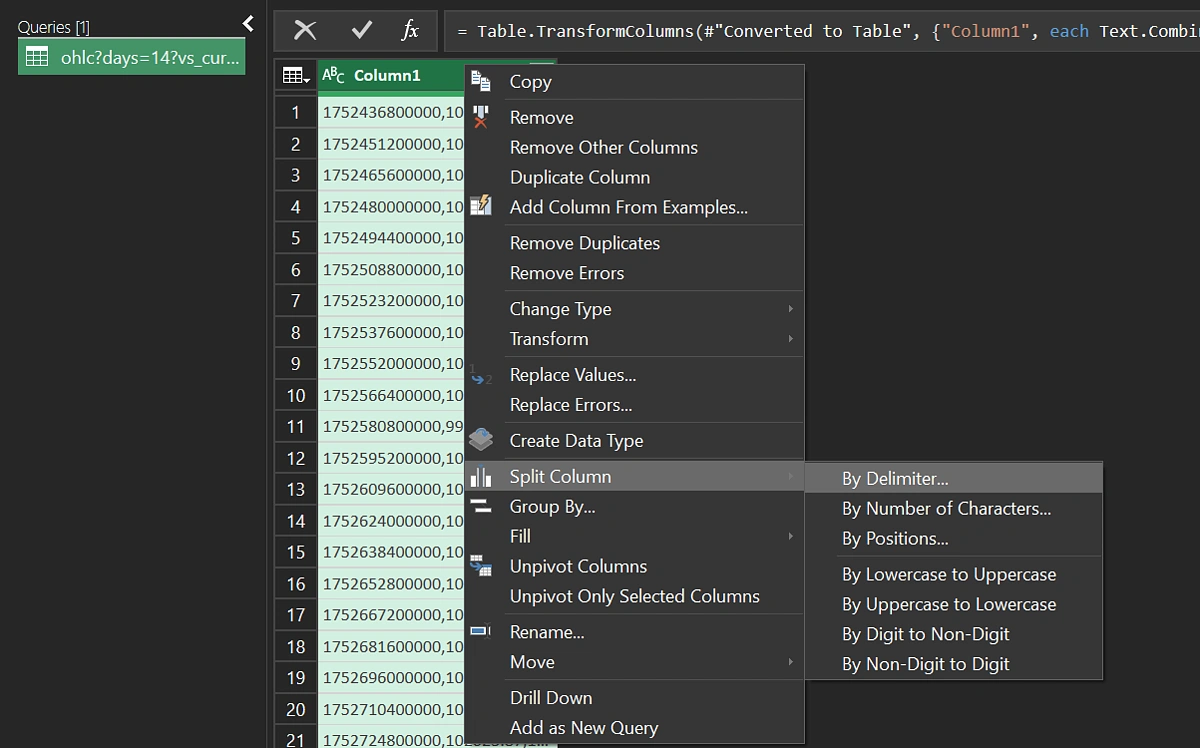Click the Rename icon in the menu

point(483,631)
